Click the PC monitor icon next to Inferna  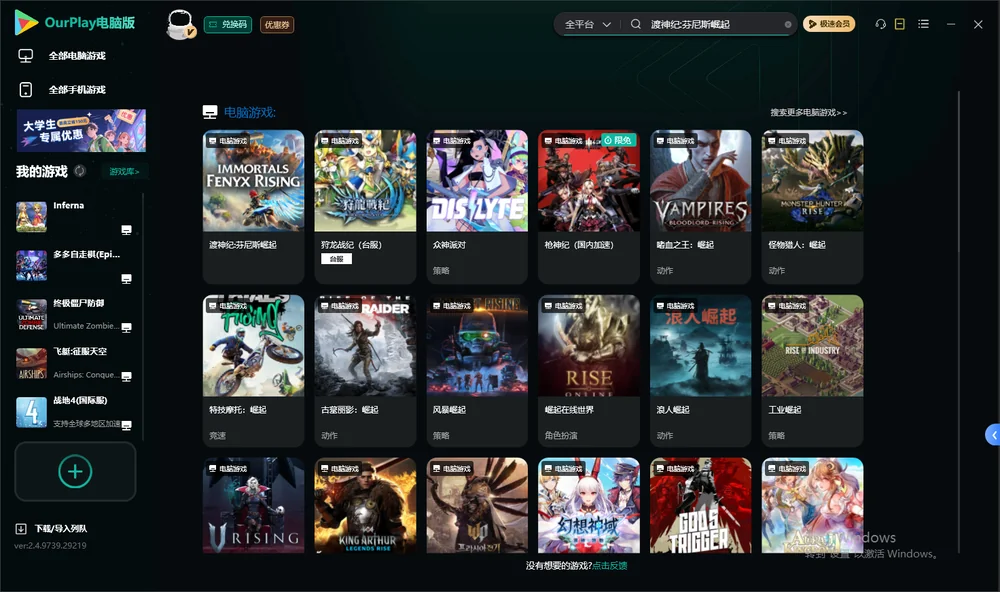[x=126, y=230]
